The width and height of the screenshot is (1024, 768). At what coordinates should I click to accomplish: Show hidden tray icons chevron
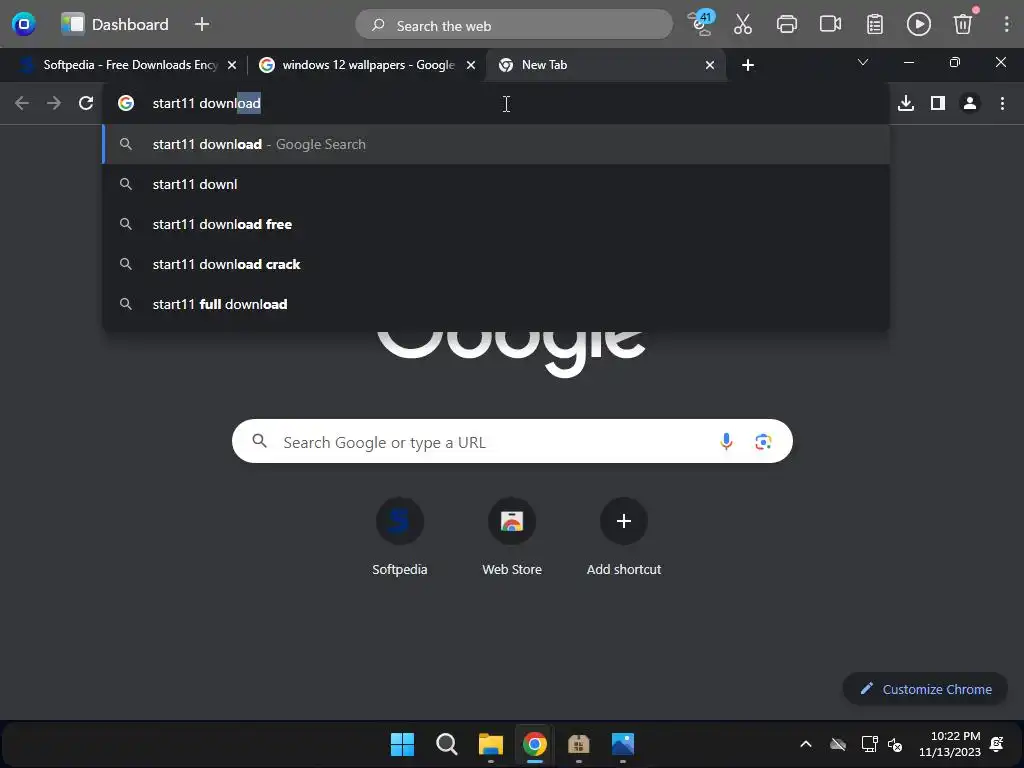click(x=806, y=744)
